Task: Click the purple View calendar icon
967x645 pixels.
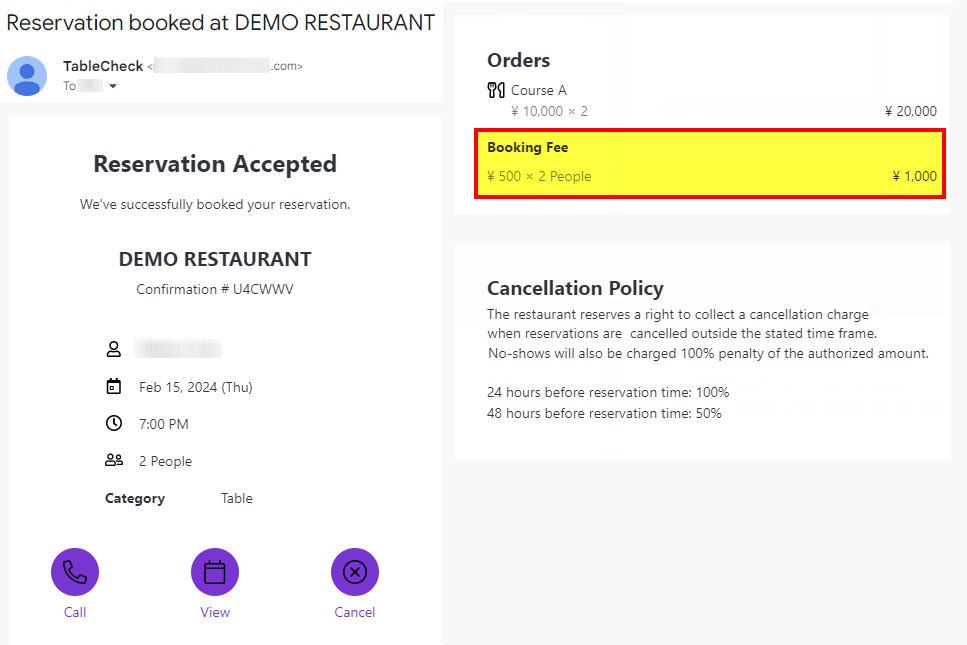Action: coord(215,572)
